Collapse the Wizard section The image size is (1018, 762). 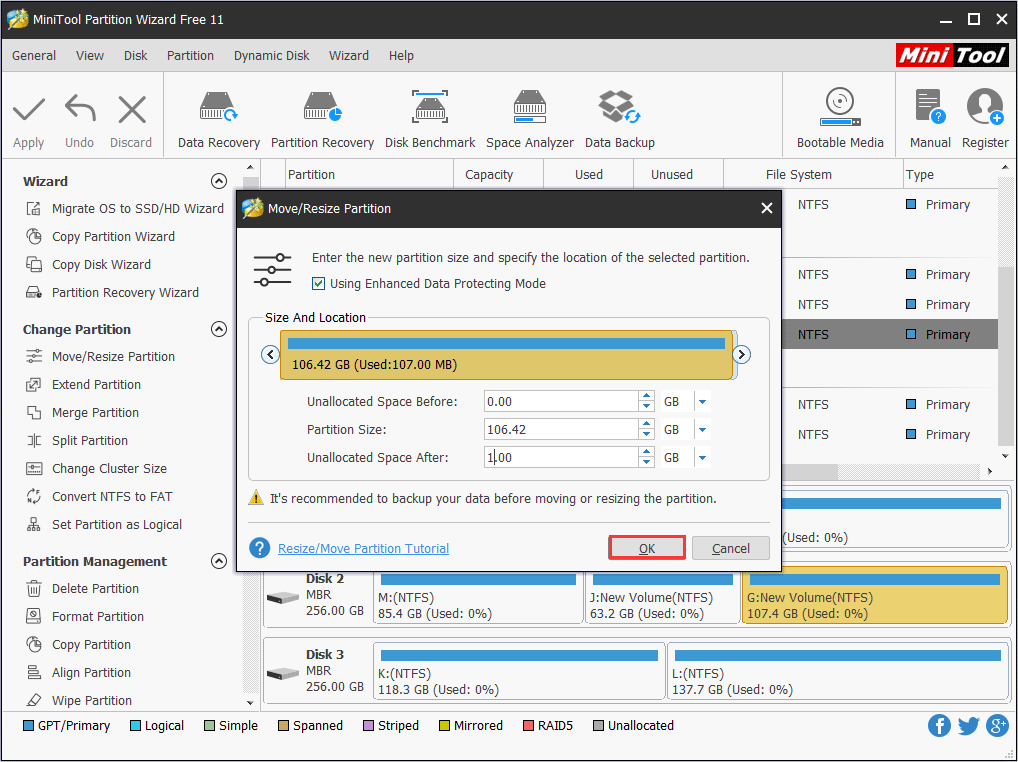click(219, 181)
